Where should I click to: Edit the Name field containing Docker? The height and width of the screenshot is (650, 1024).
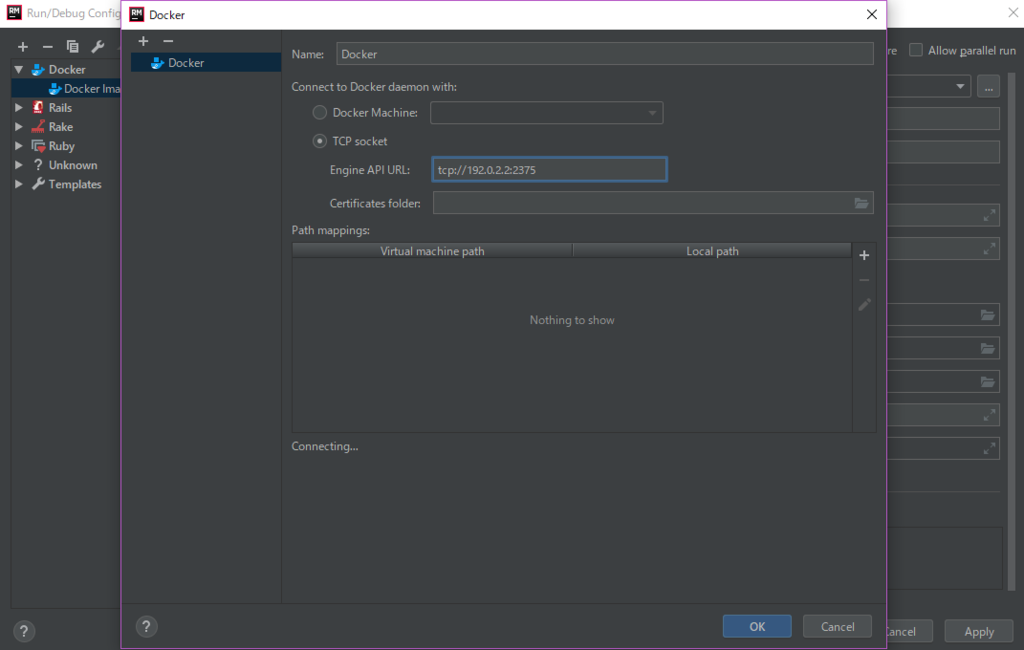[605, 54]
